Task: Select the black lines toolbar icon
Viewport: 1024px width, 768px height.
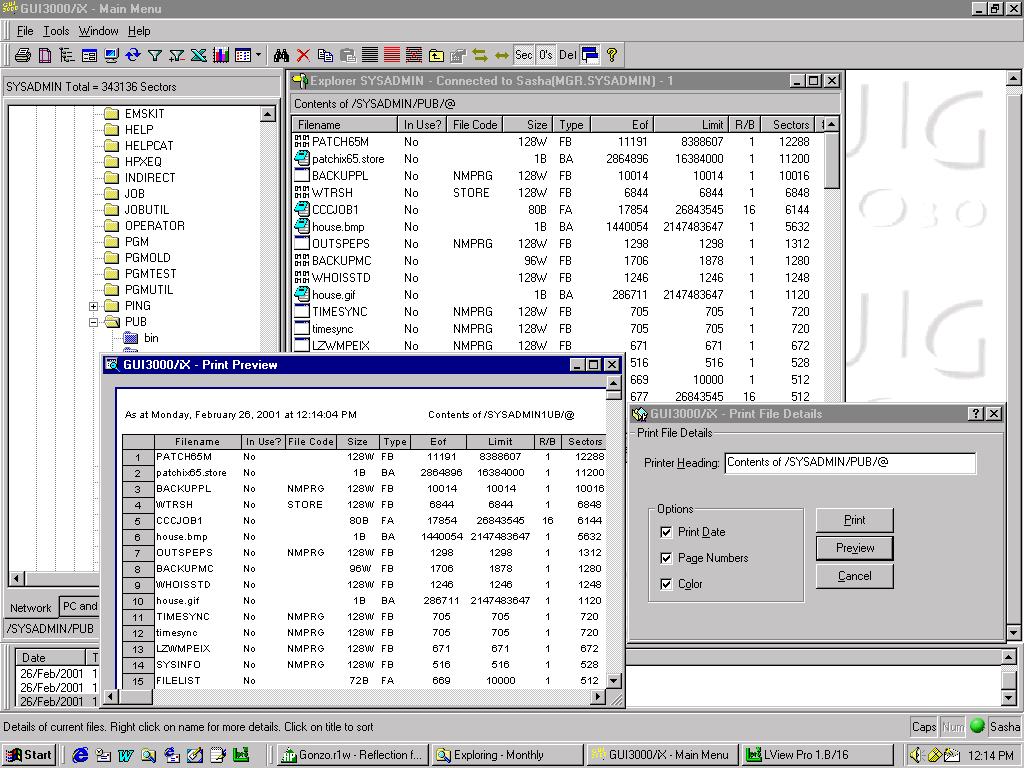Action: (x=370, y=56)
